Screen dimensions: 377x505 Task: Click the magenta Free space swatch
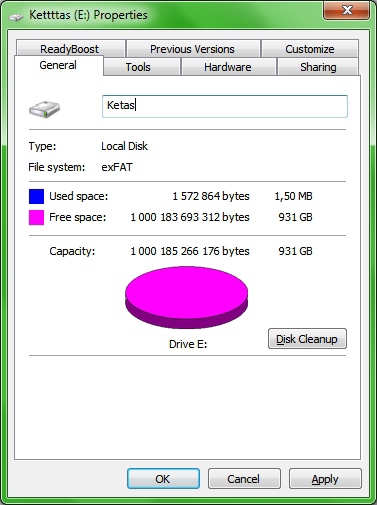[x=36, y=217]
